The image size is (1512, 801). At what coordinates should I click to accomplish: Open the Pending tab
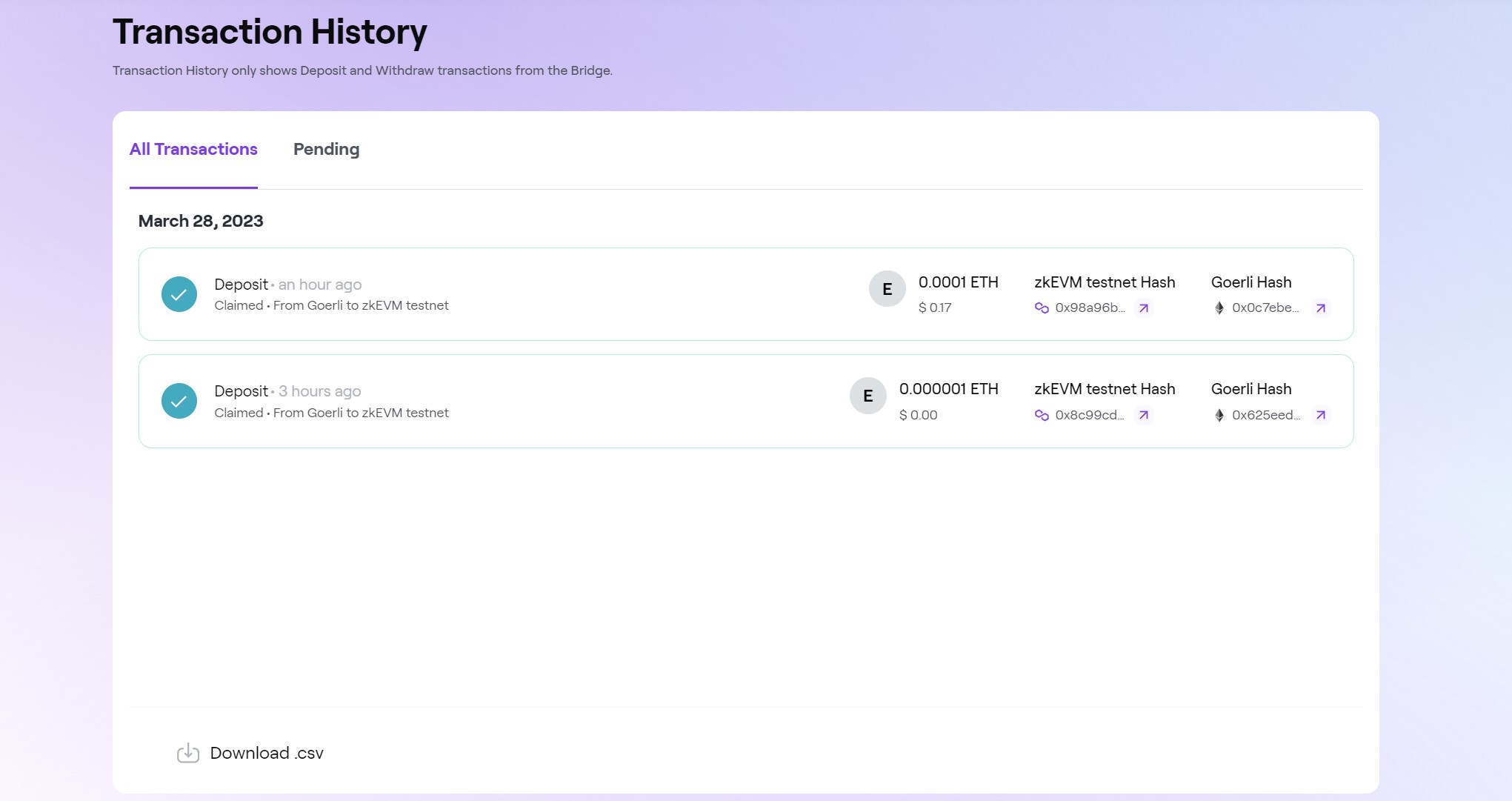tap(326, 149)
